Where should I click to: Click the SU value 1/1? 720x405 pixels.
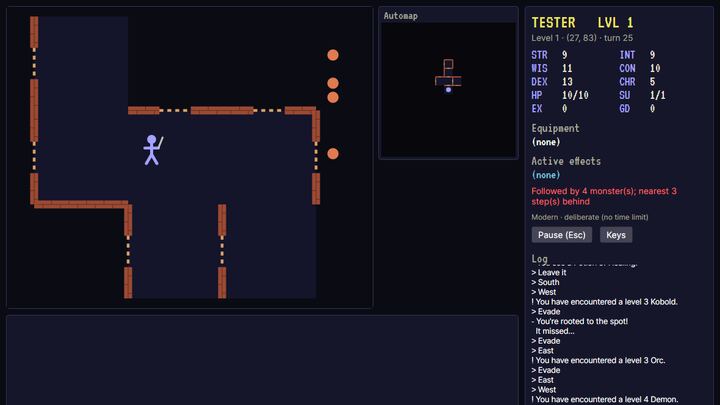pos(658,95)
